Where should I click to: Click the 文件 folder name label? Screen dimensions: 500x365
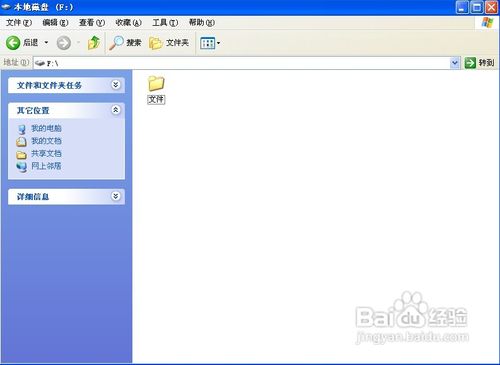(156, 99)
